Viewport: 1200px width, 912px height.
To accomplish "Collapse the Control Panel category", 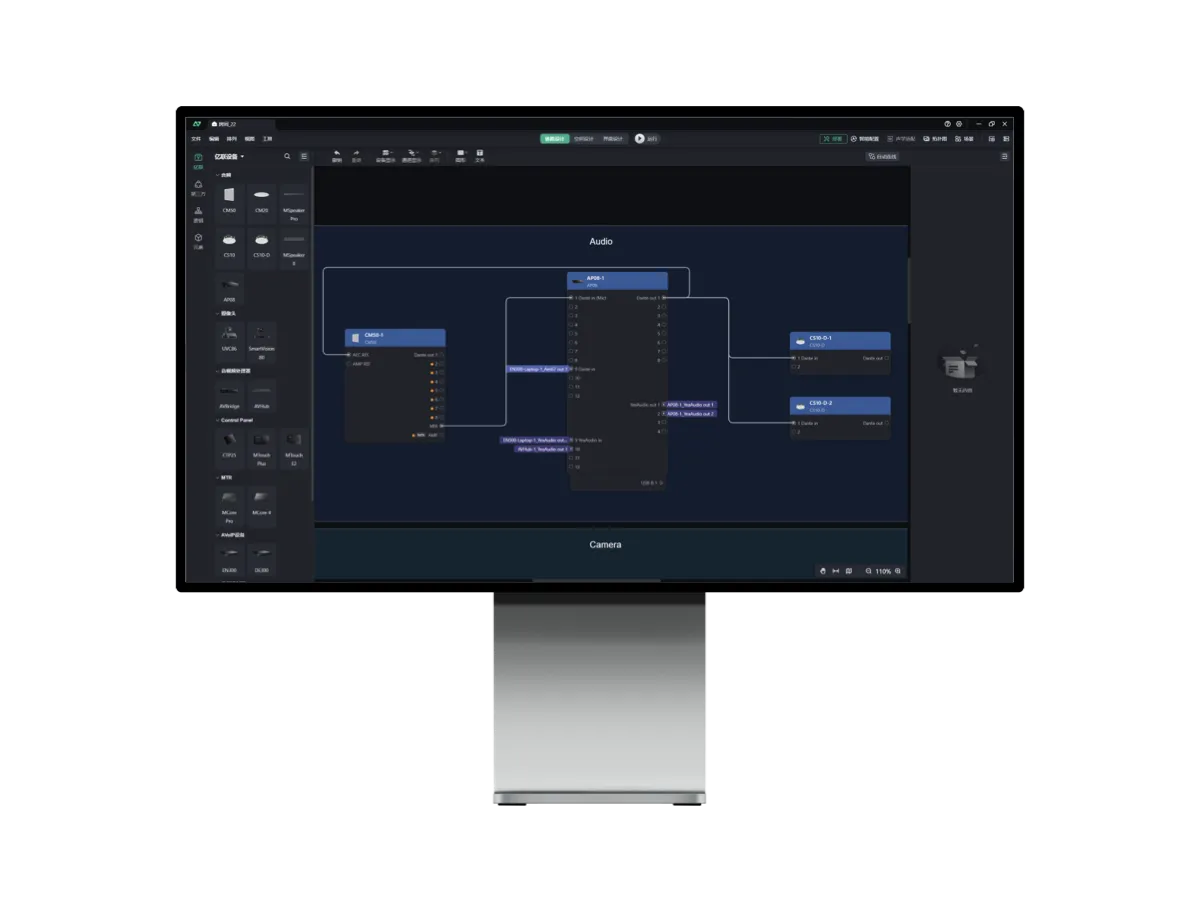I will [236, 420].
